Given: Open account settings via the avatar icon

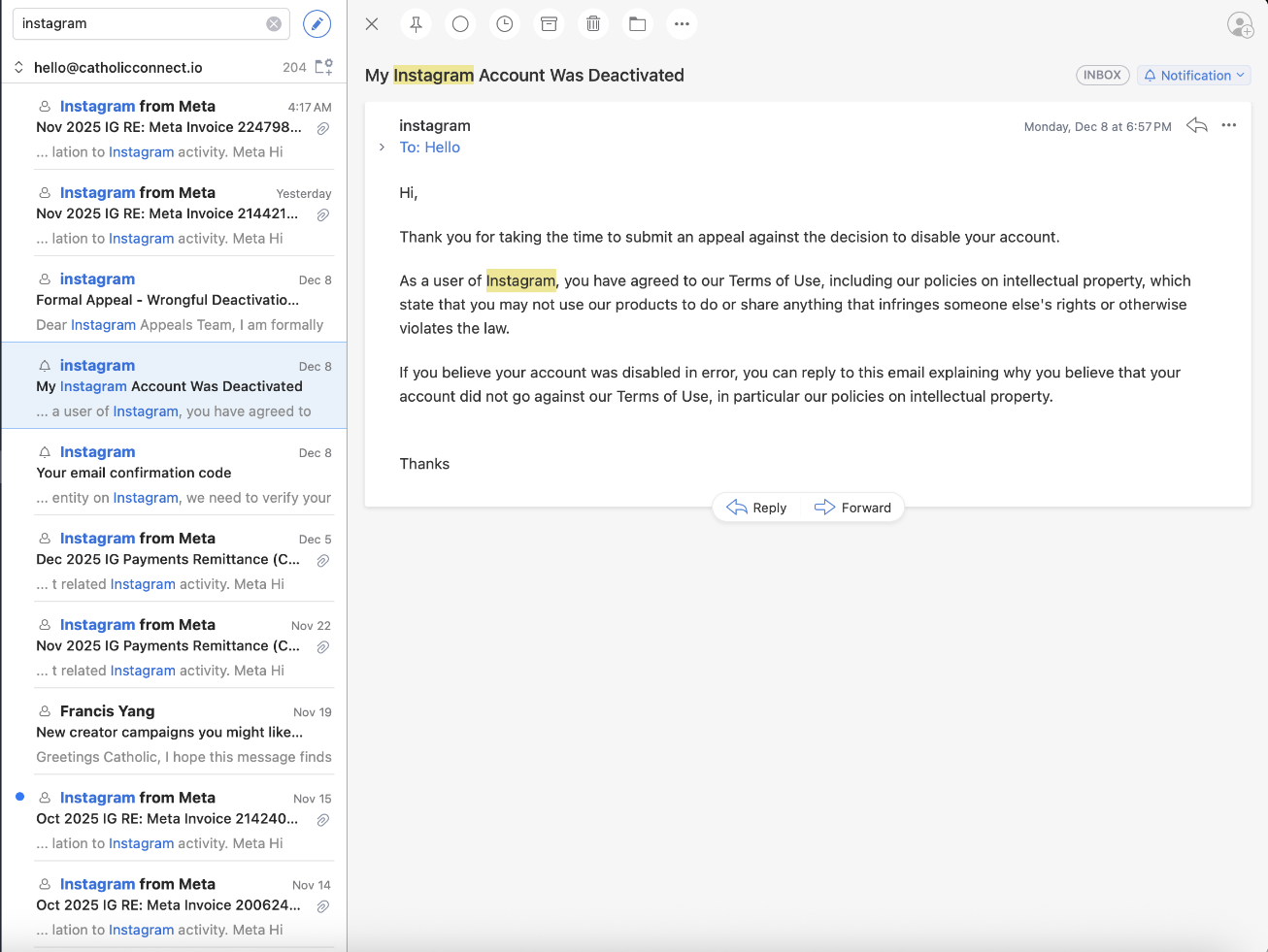Looking at the screenshot, I should (x=1240, y=25).
